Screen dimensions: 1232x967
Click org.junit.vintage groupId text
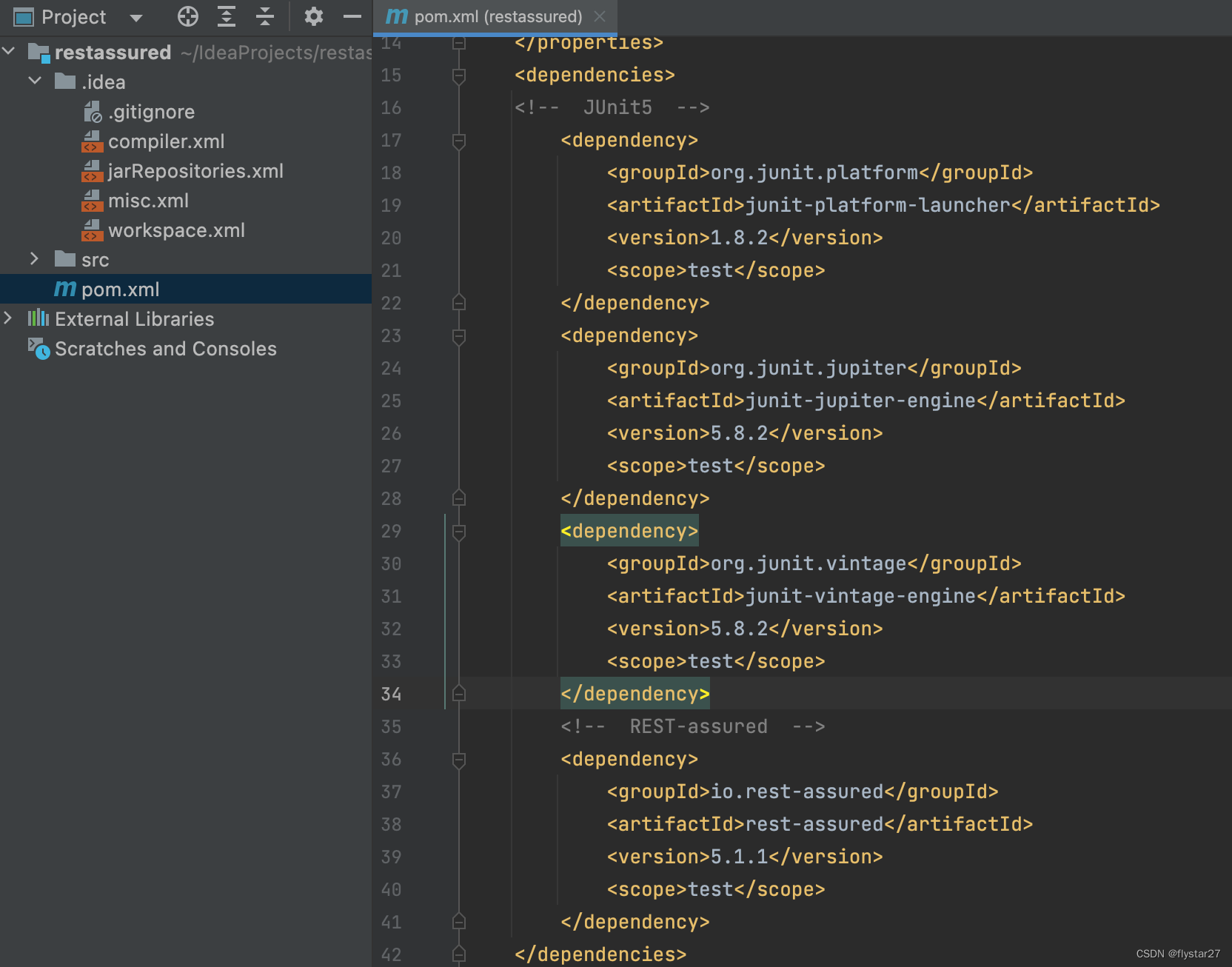pyautogui.click(x=808, y=563)
